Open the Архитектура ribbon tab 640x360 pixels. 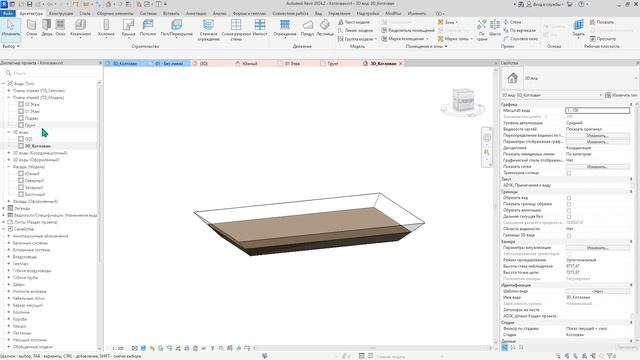point(31,13)
